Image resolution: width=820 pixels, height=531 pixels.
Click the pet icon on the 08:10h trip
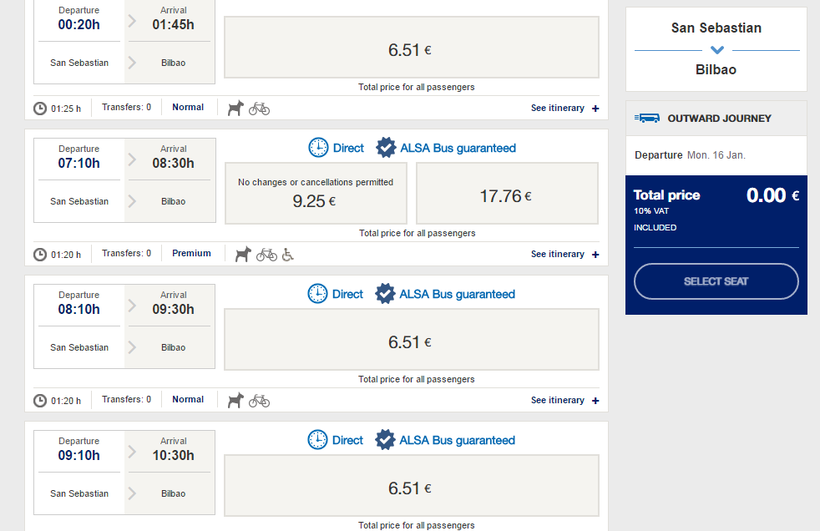(235, 400)
